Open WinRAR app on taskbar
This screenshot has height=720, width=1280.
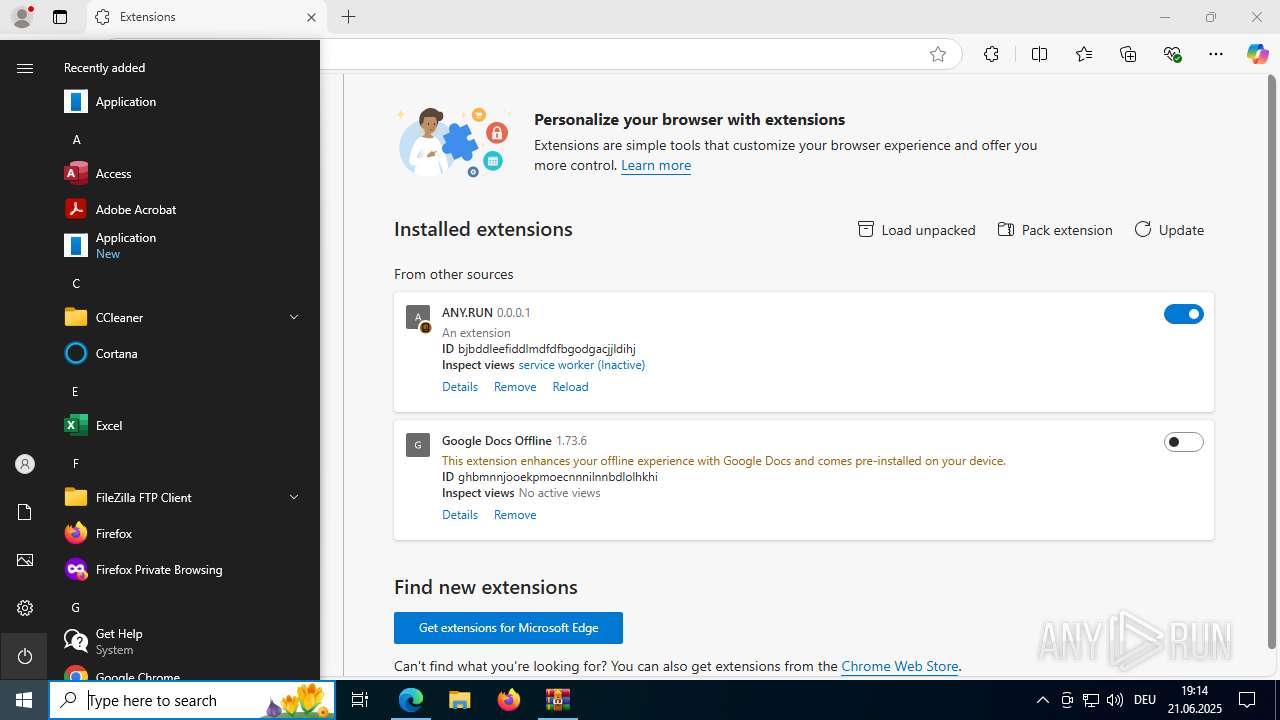coord(557,700)
